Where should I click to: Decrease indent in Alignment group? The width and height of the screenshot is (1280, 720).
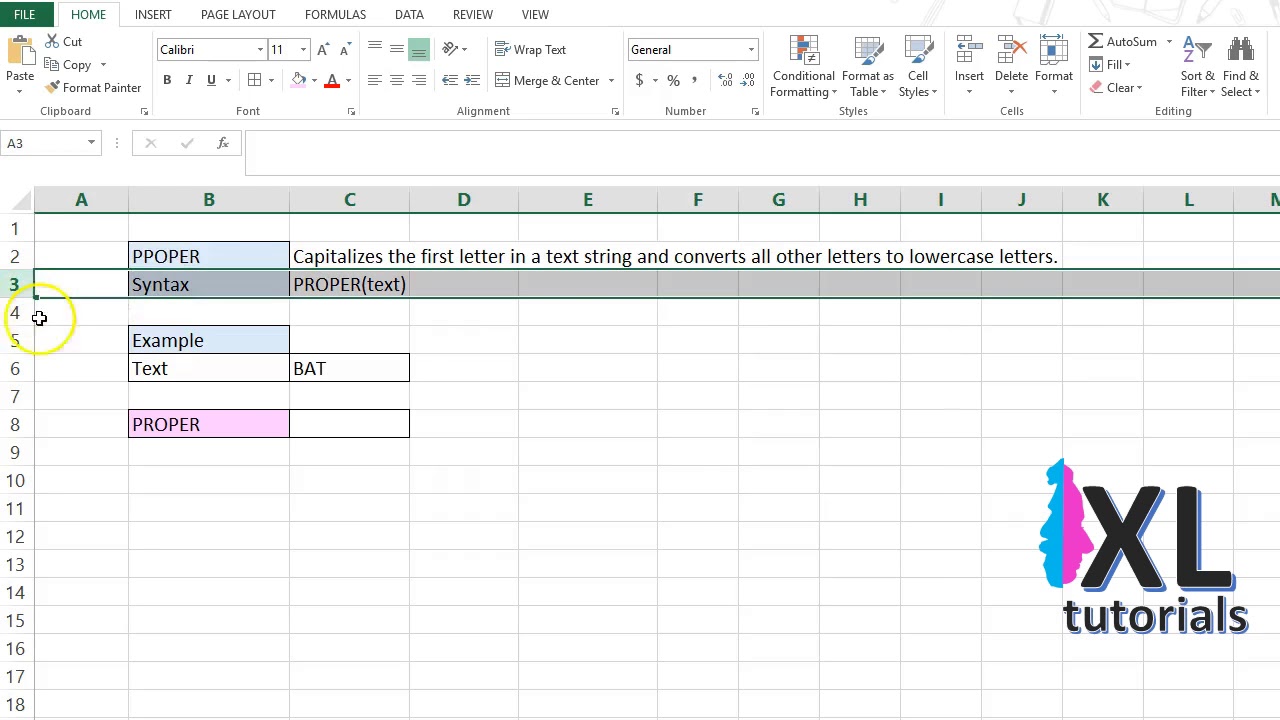pyautogui.click(x=450, y=81)
